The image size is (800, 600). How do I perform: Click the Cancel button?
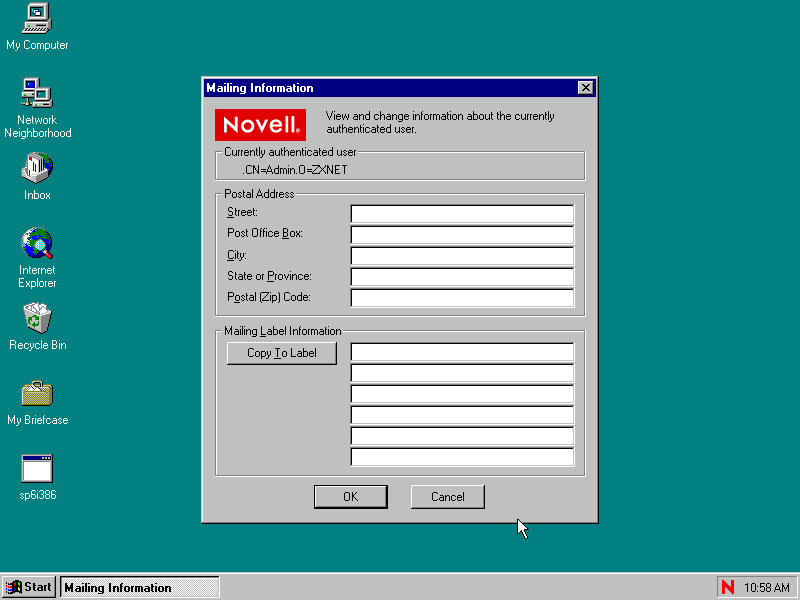coord(447,497)
